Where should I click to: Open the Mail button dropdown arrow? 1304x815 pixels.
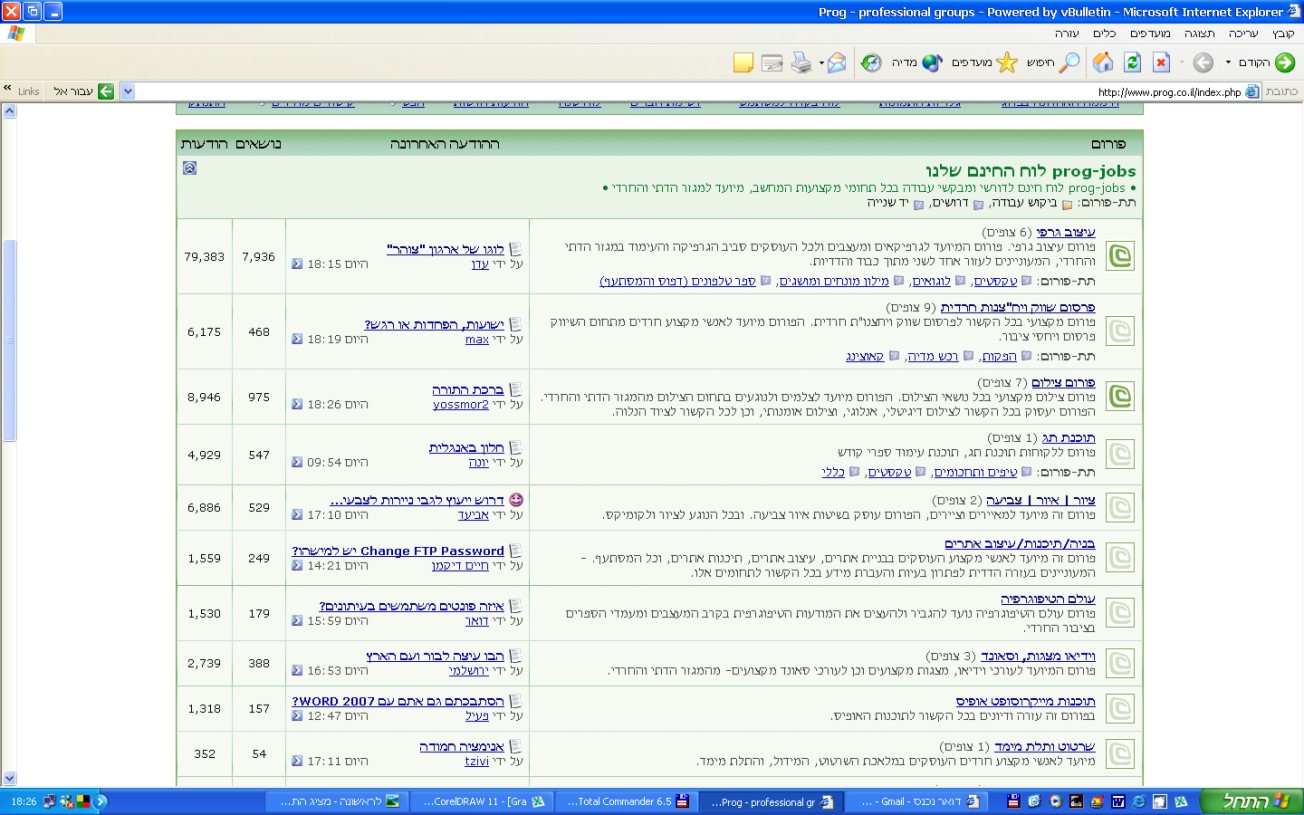click(x=821, y=63)
